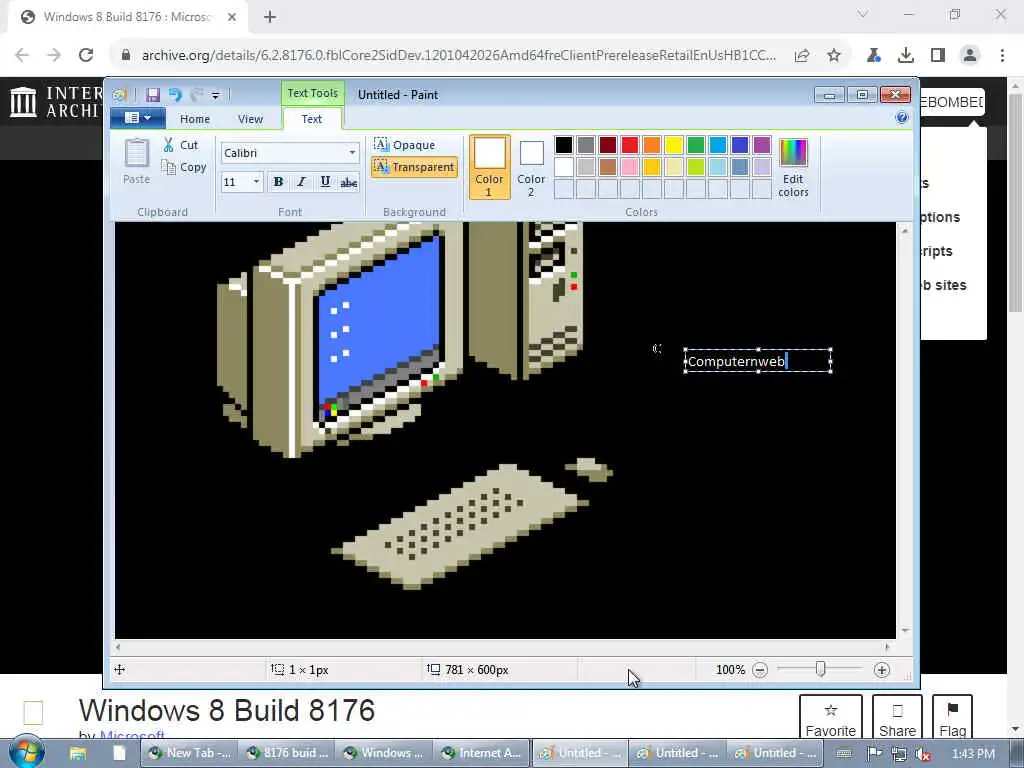Open the Windows Start orb
The image size is (1024, 768).
[27, 752]
